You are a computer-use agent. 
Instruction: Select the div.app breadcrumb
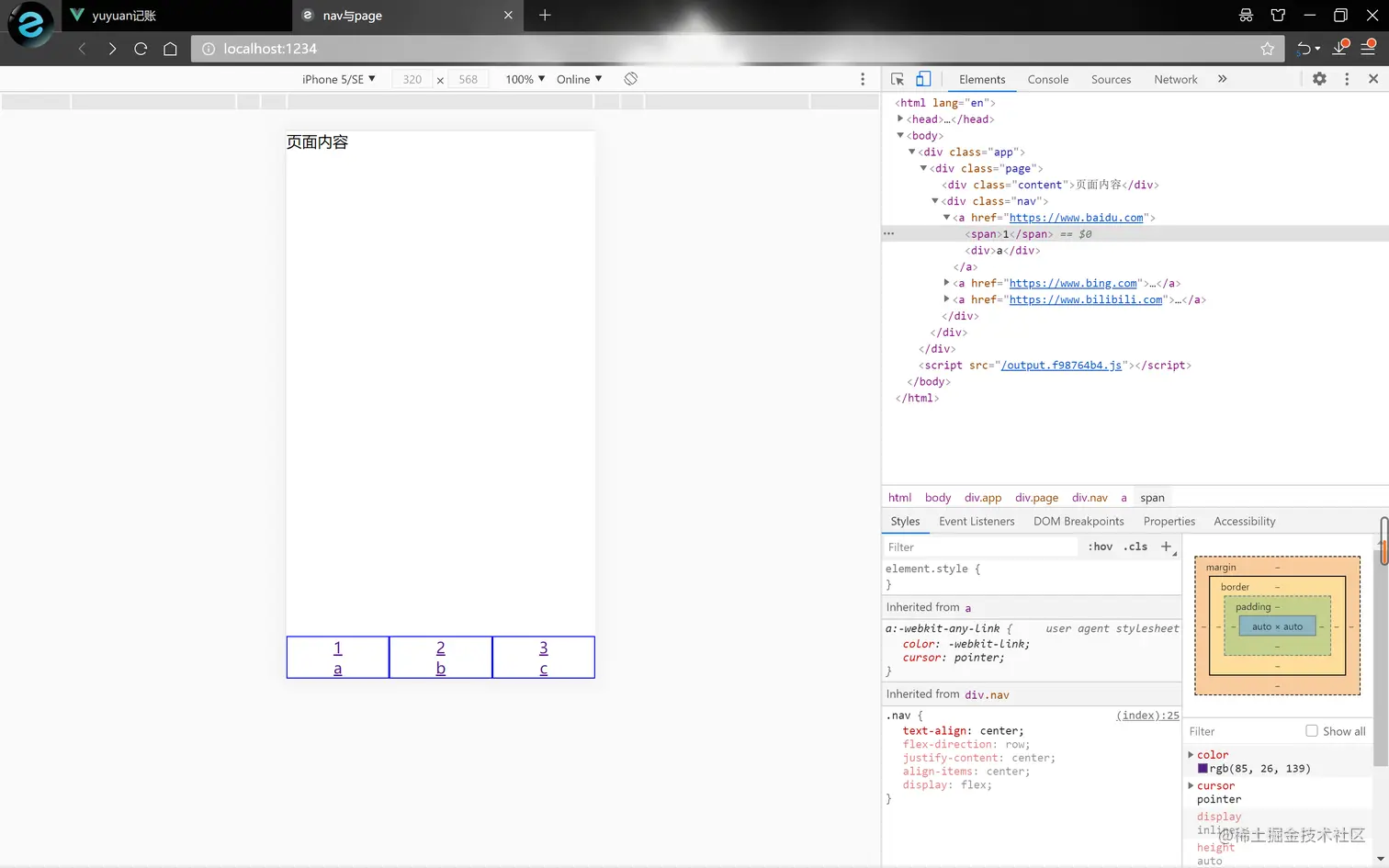point(983,497)
